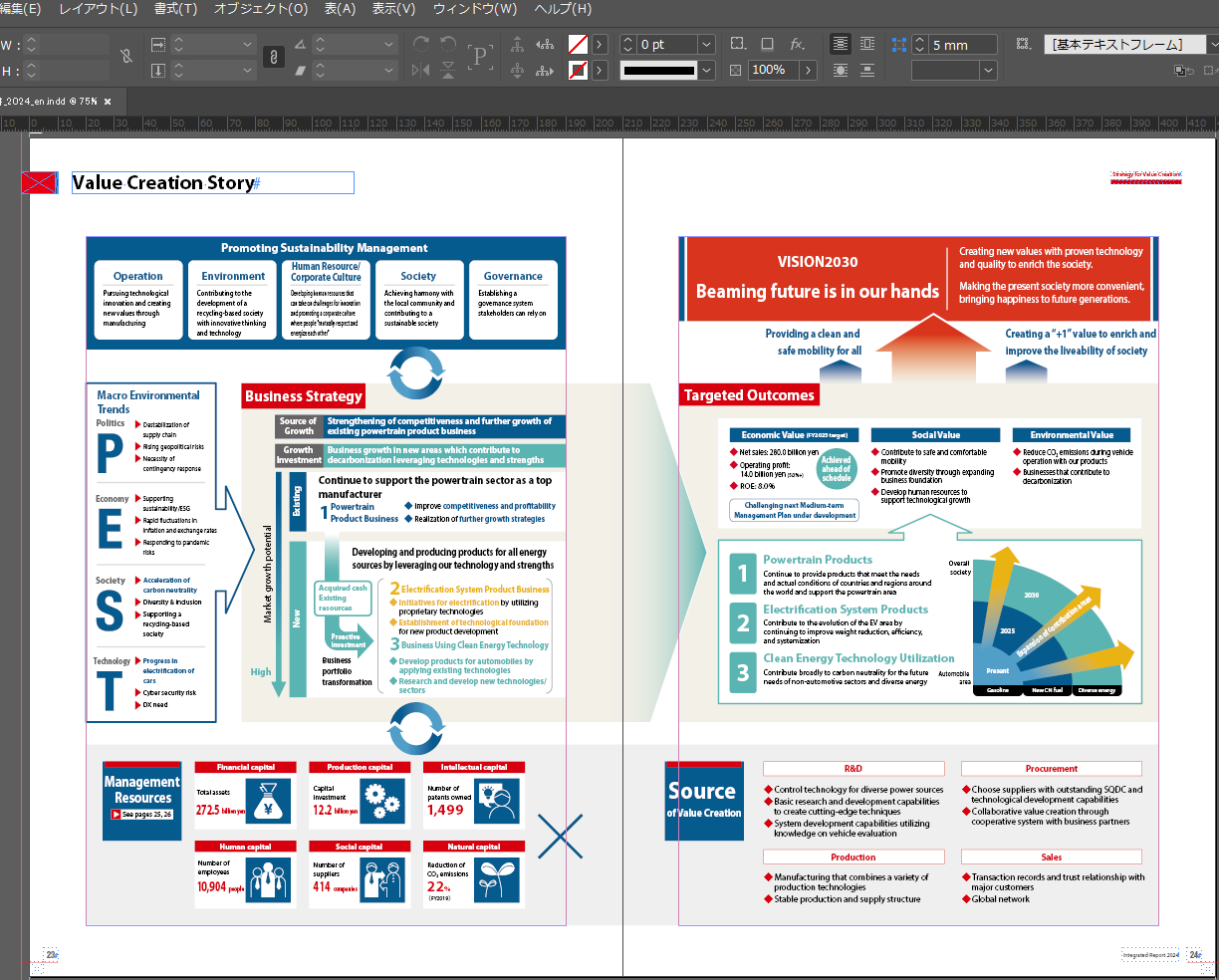Click the corner size stepper arrows
Image resolution: width=1219 pixels, height=980 pixels.
[x=919, y=45]
